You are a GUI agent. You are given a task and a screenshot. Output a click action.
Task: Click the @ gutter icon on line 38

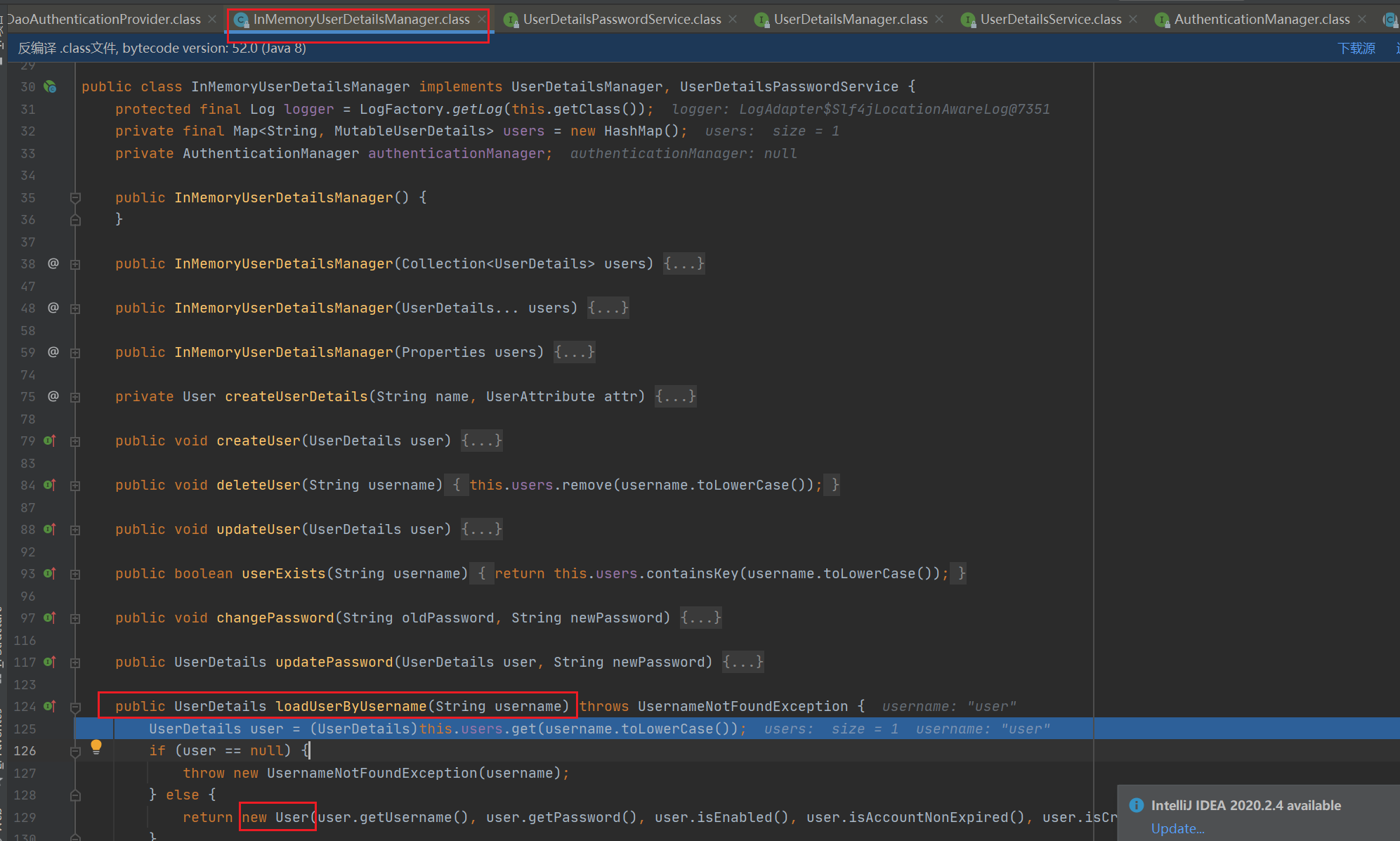pos(53,263)
